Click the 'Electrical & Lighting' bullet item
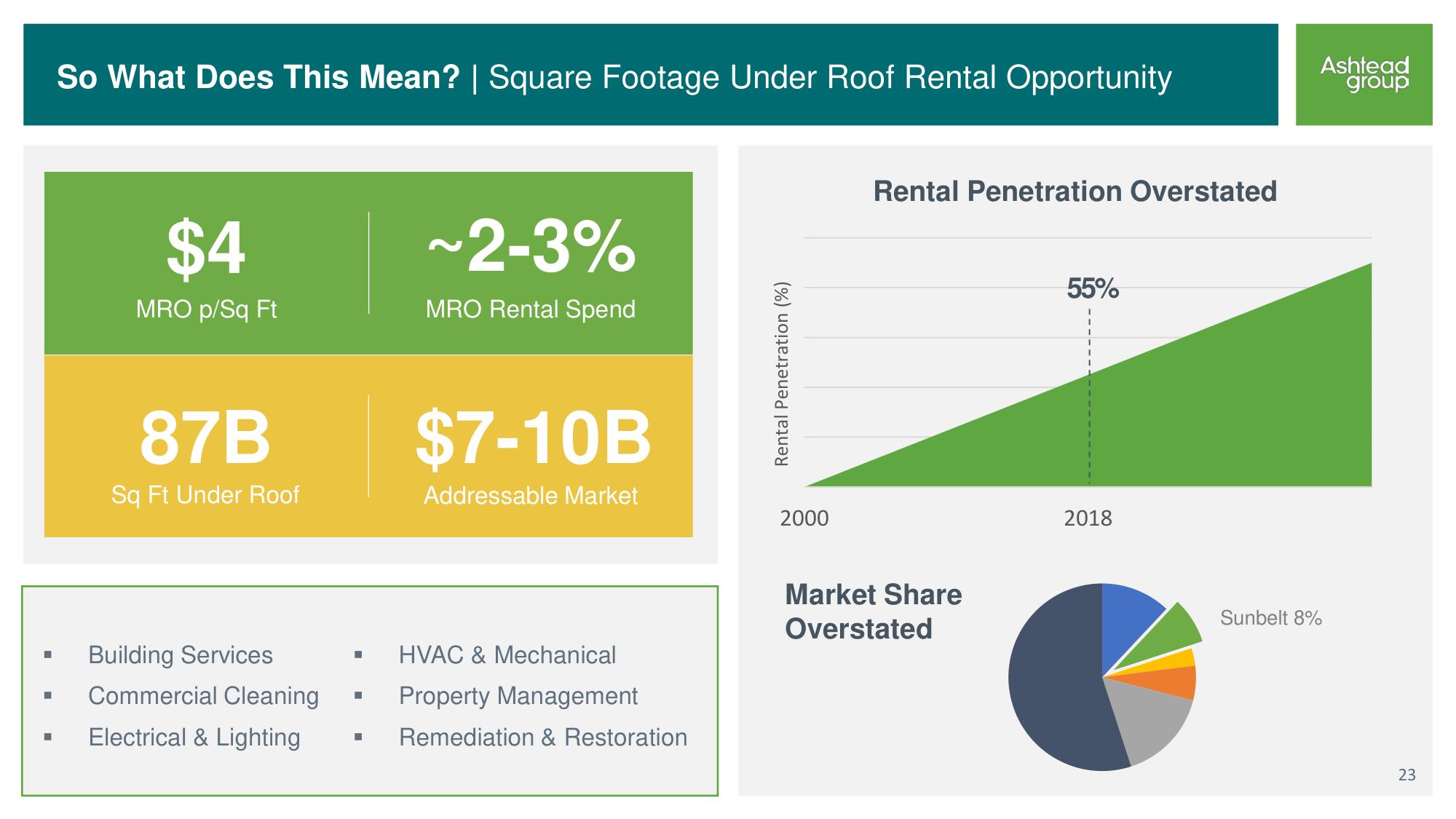1456x819 pixels. pyautogui.click(x=194, y=737)
